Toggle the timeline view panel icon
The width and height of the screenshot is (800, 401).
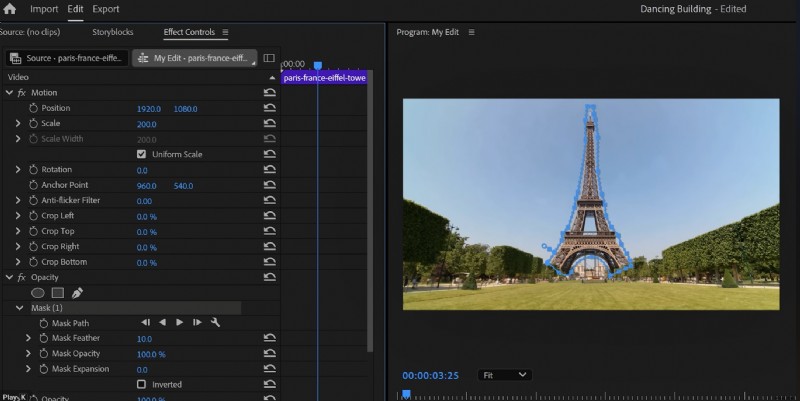[x=269, y=58]
